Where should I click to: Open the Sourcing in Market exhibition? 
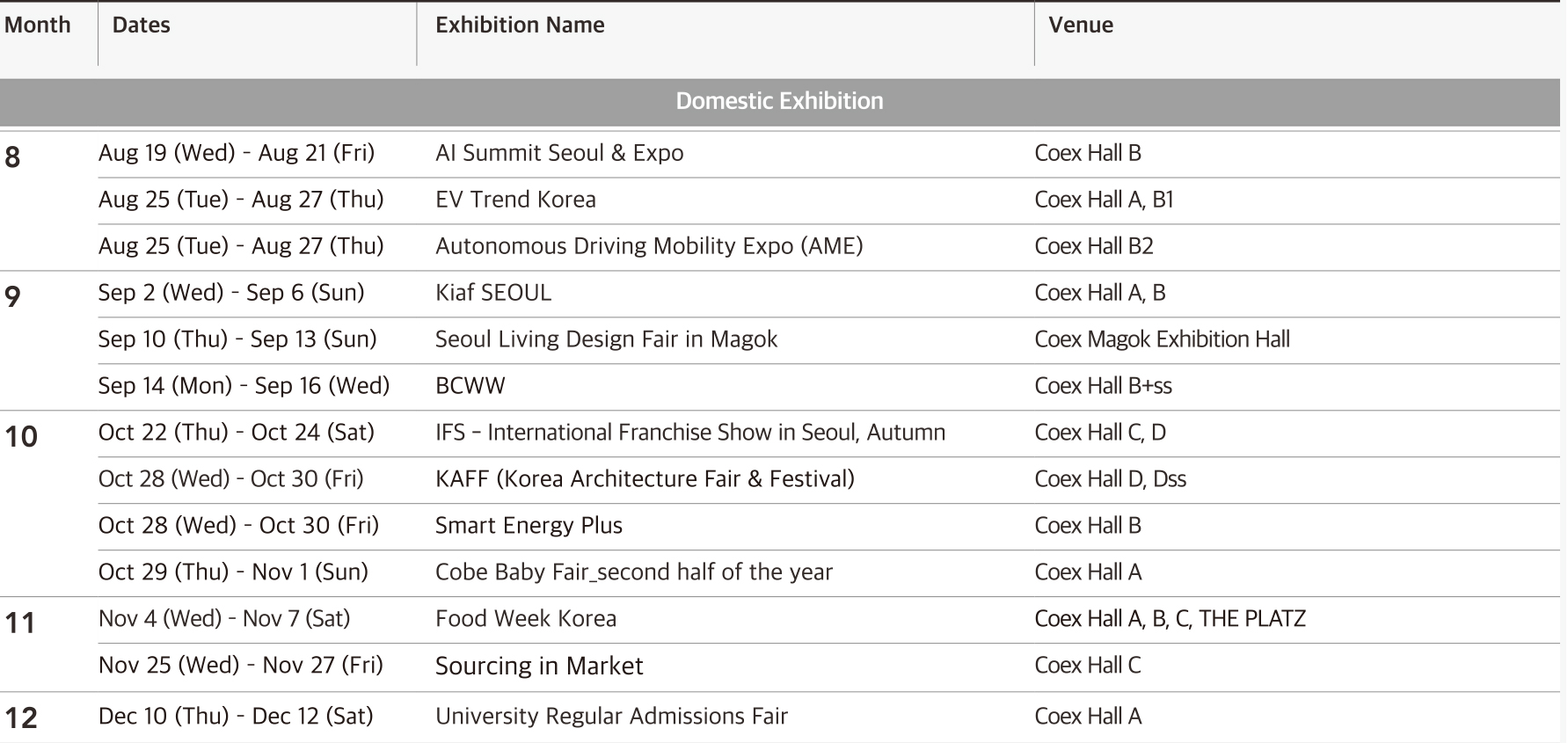click(539, 667)
